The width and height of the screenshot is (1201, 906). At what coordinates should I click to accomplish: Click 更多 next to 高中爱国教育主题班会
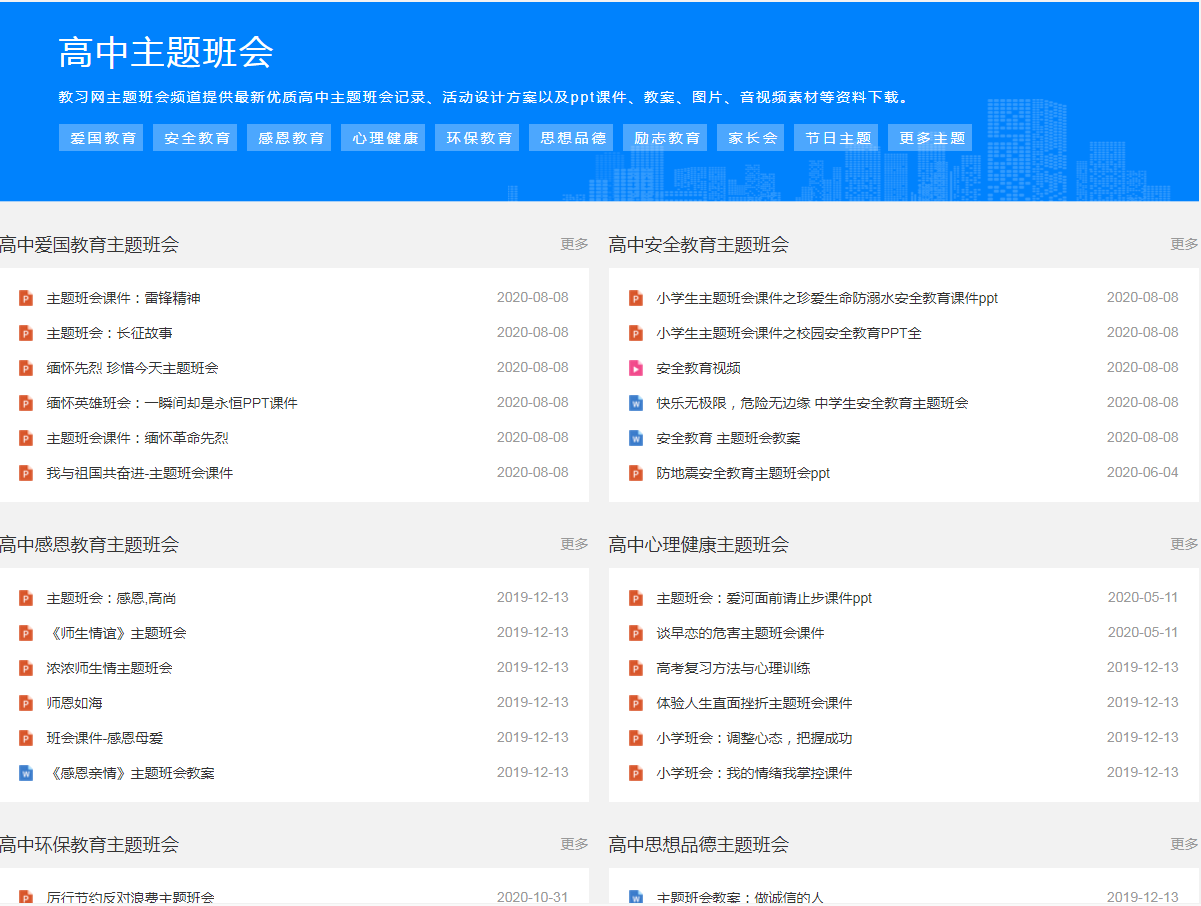[574, 244]
